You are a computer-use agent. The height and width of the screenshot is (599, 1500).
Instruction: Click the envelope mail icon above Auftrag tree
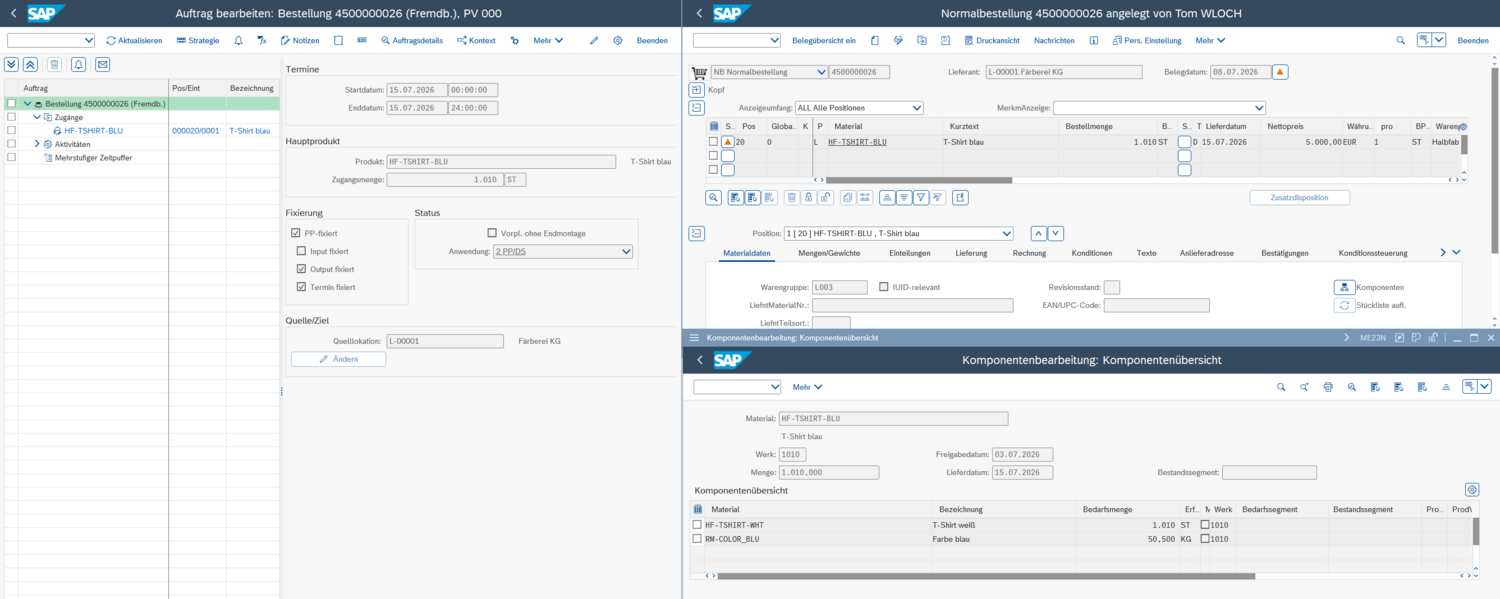point(102,64)
